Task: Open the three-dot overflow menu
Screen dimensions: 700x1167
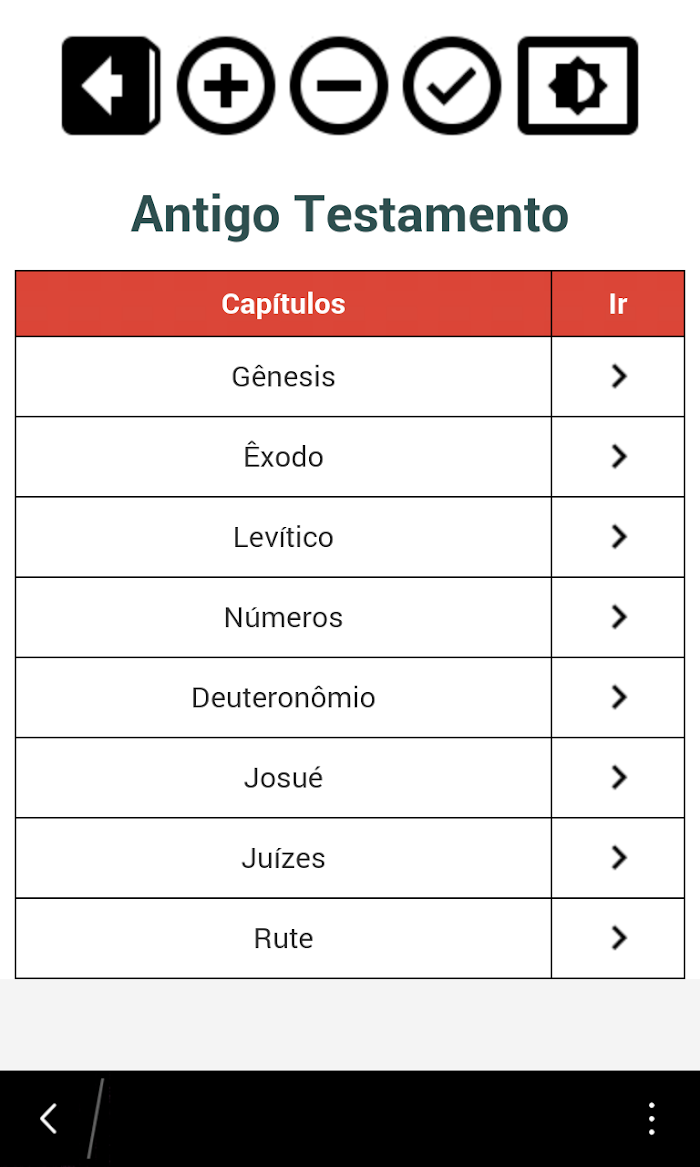Action: click(651, 1119)
